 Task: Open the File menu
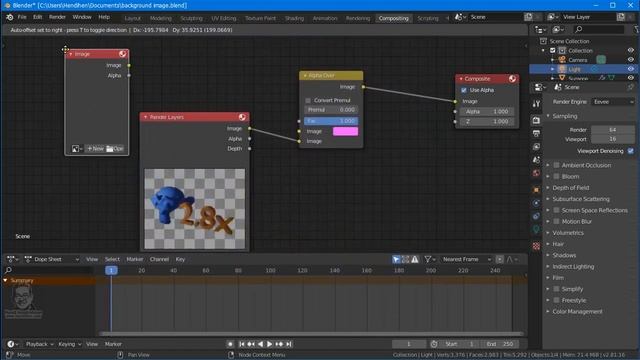click(x=22, y=17)
